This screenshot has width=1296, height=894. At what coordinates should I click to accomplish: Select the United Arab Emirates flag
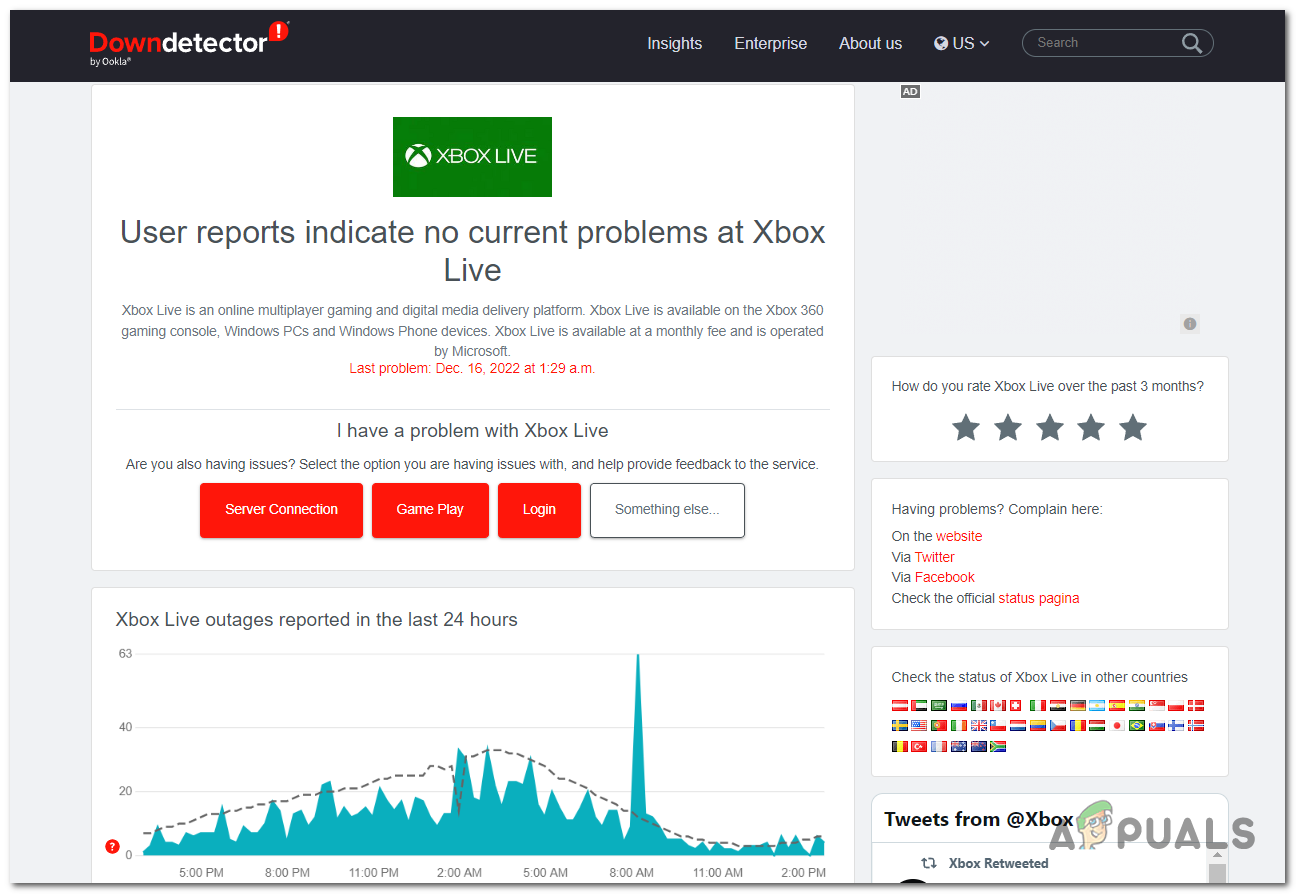click(x=919, y=705)
